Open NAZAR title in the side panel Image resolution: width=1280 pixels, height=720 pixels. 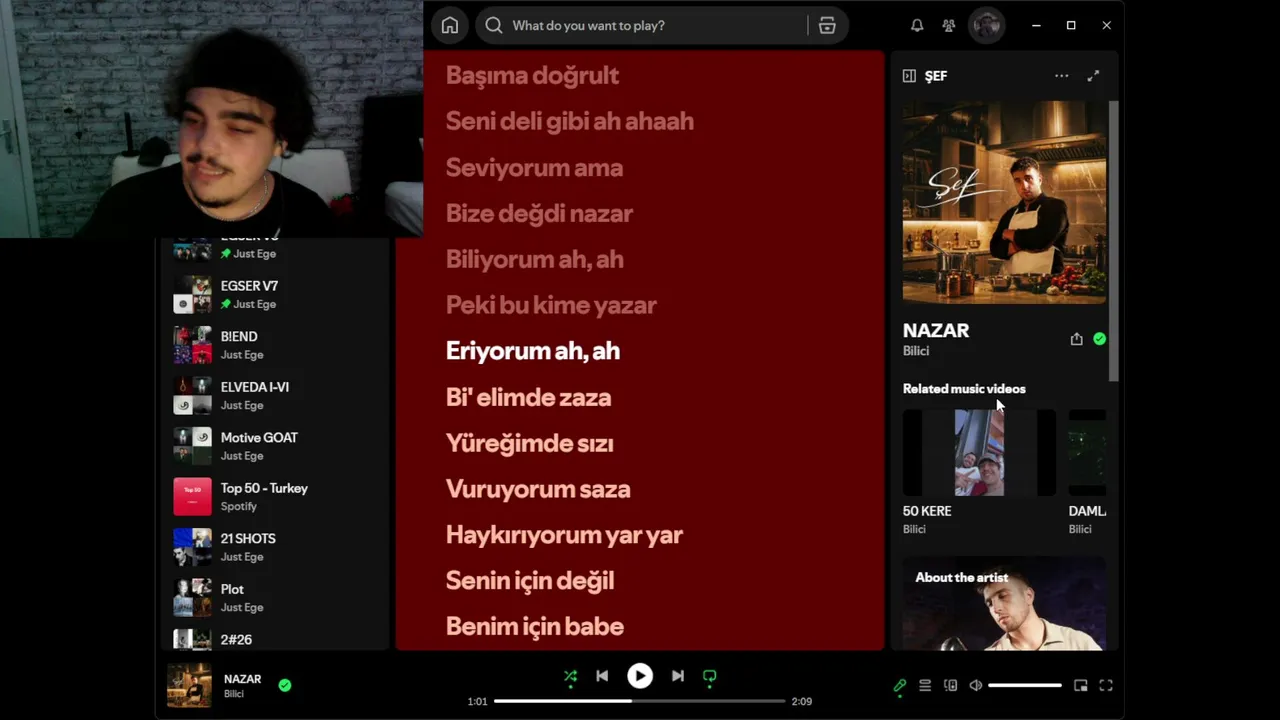[936, 331]
